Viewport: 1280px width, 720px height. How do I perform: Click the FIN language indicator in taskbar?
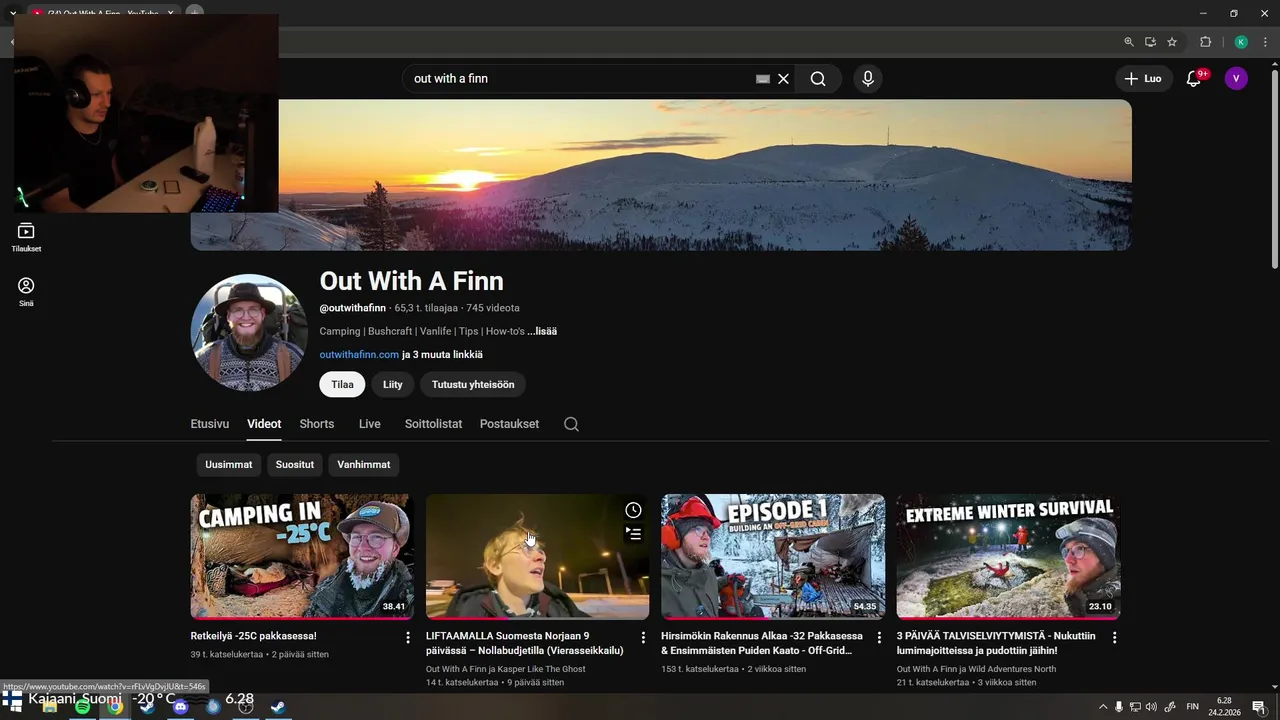coord(1192,707)
